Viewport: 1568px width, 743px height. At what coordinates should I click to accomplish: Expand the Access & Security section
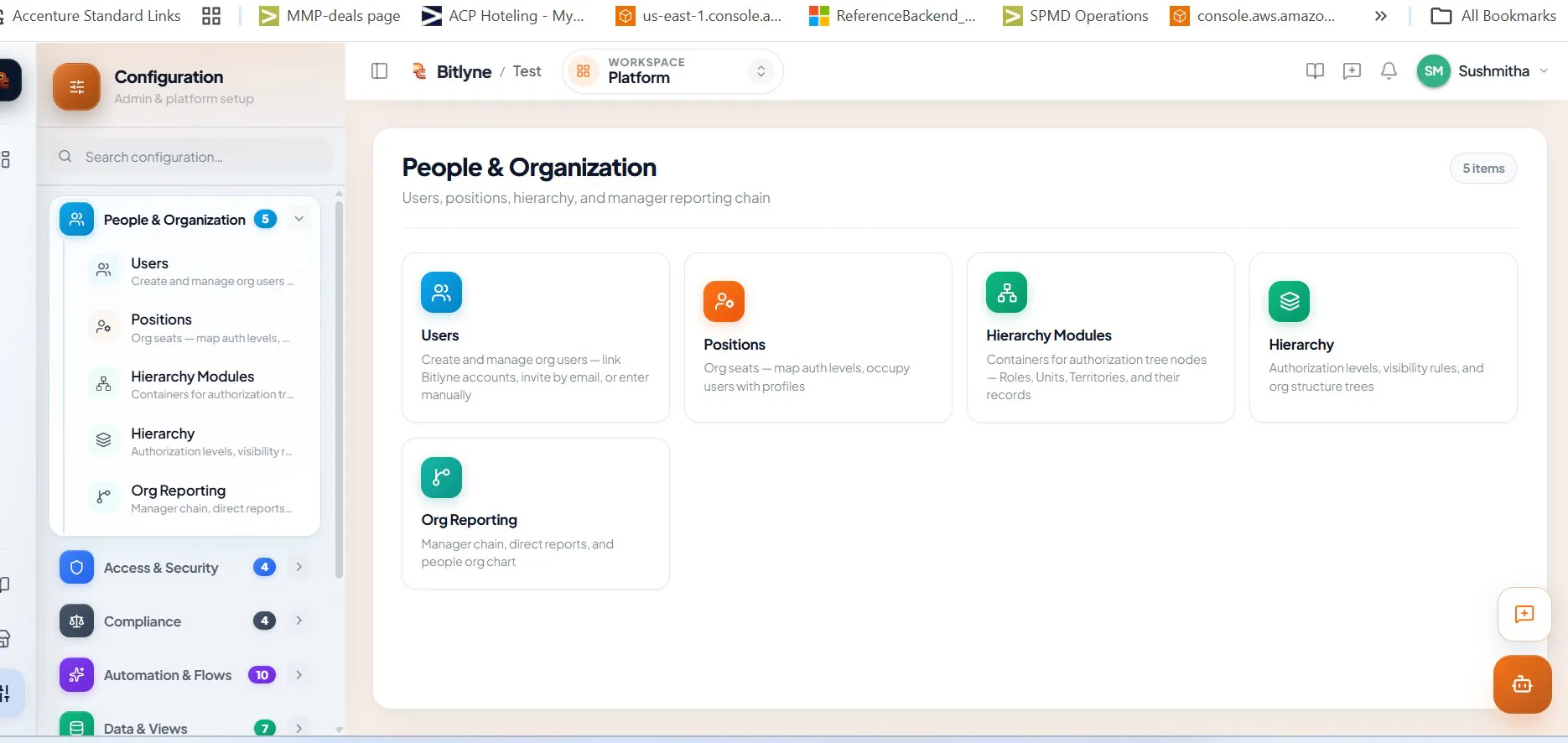click(x=299, y=567)
